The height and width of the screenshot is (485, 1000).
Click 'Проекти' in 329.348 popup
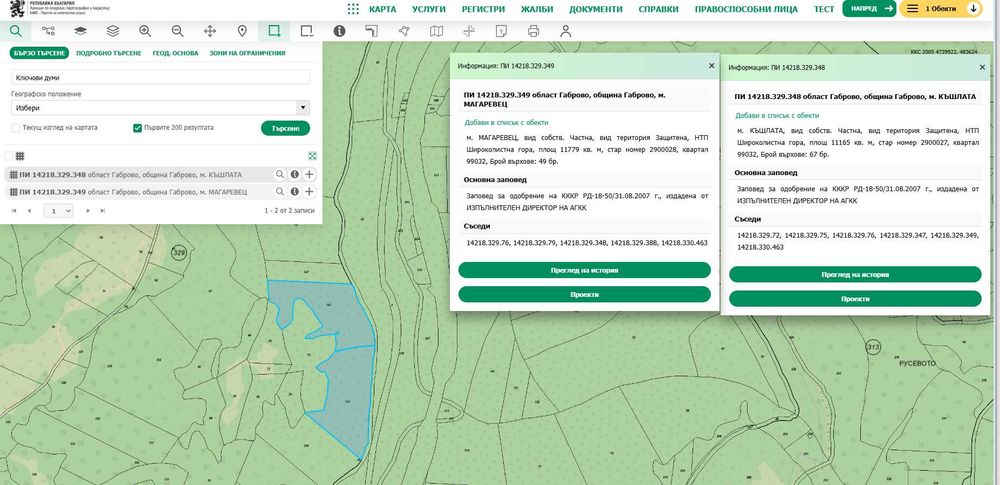855,299
